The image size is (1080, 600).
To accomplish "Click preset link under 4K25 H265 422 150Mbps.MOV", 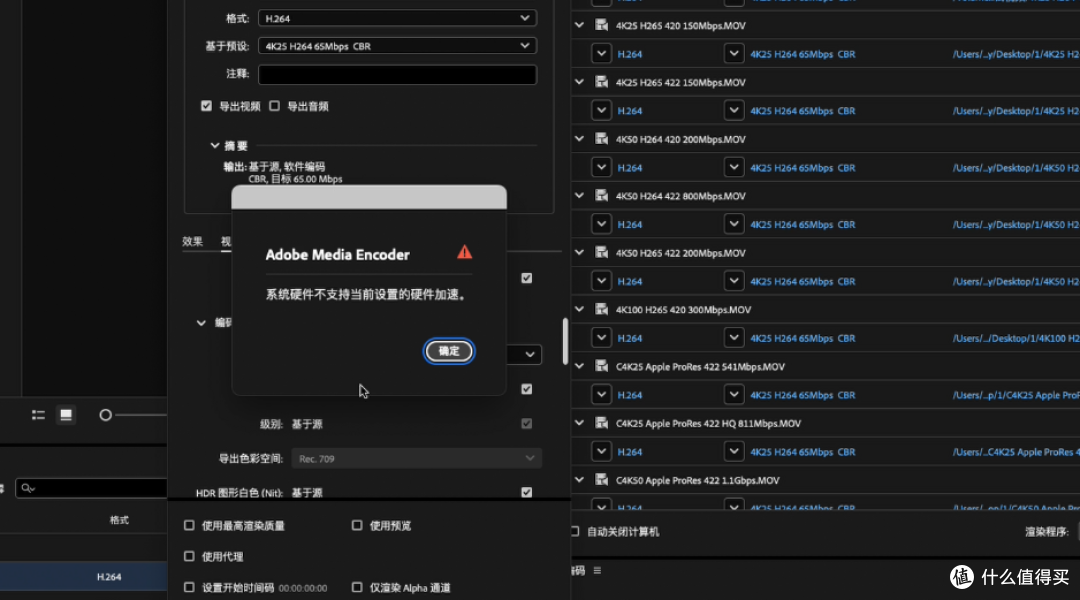I will point(802,111).
